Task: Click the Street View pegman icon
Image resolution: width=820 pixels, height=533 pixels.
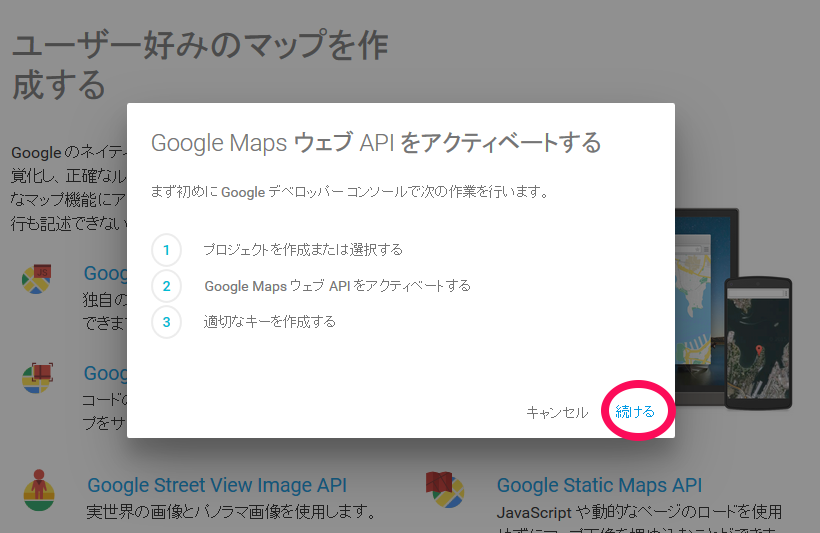Action: click(39, 490)
